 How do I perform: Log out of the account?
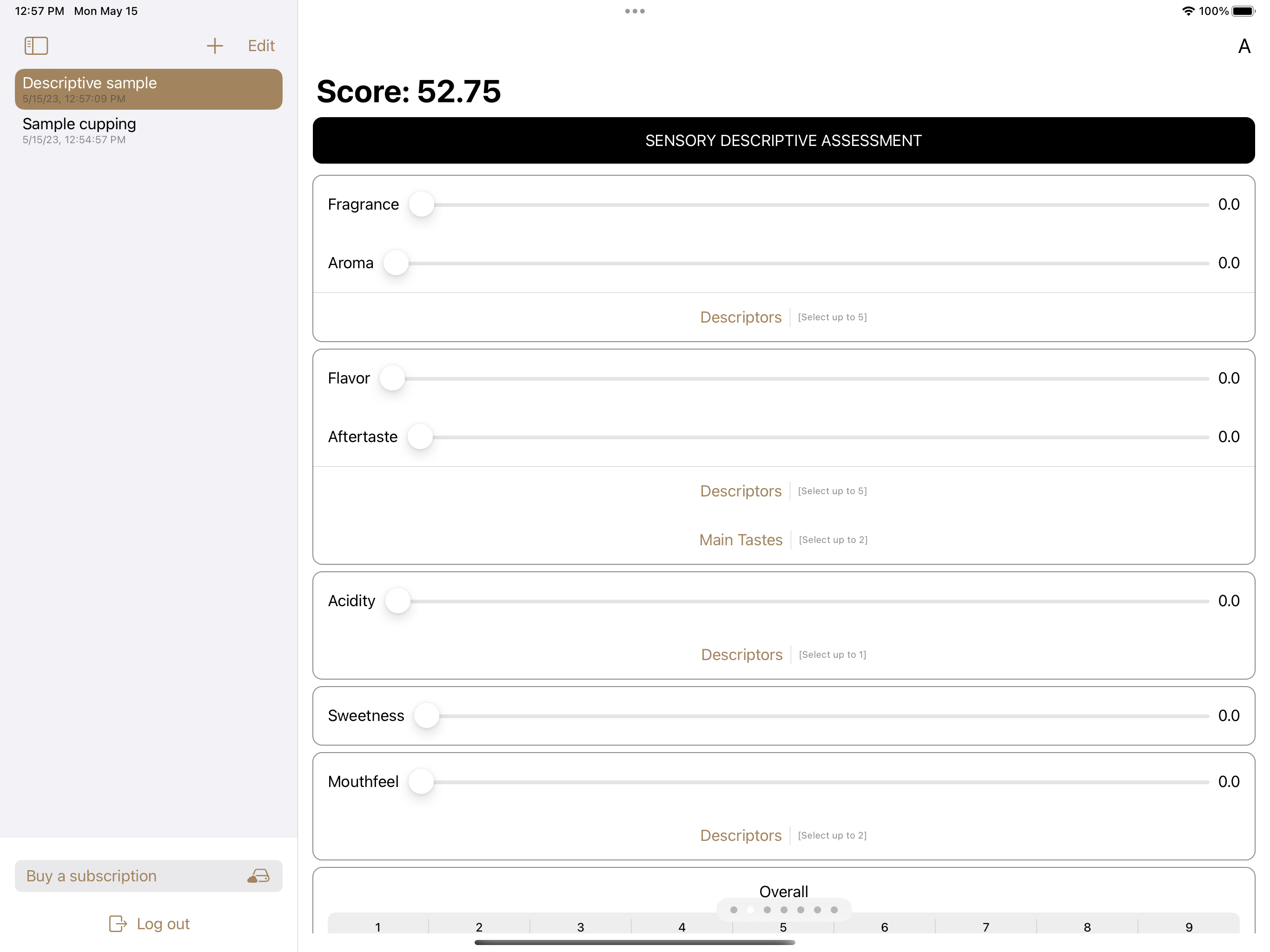pos(149,924)
